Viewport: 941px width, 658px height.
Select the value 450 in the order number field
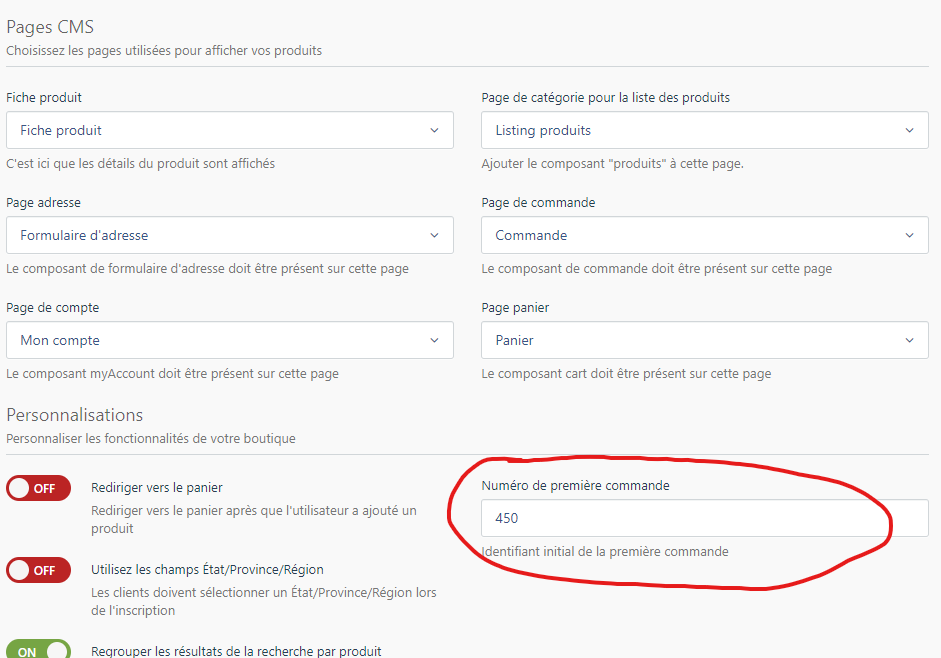507,518
